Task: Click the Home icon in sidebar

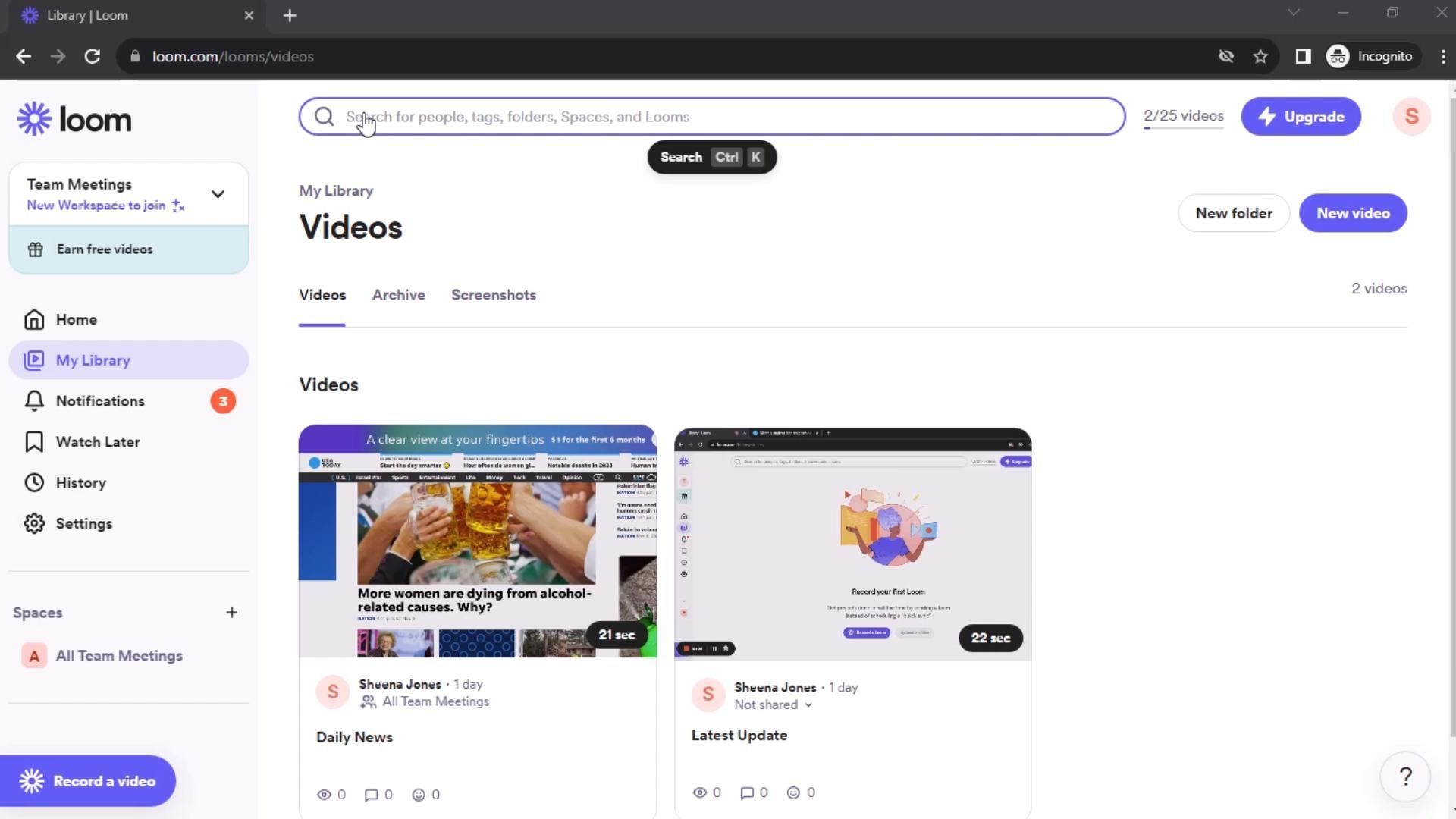Action: coord(34,319)
